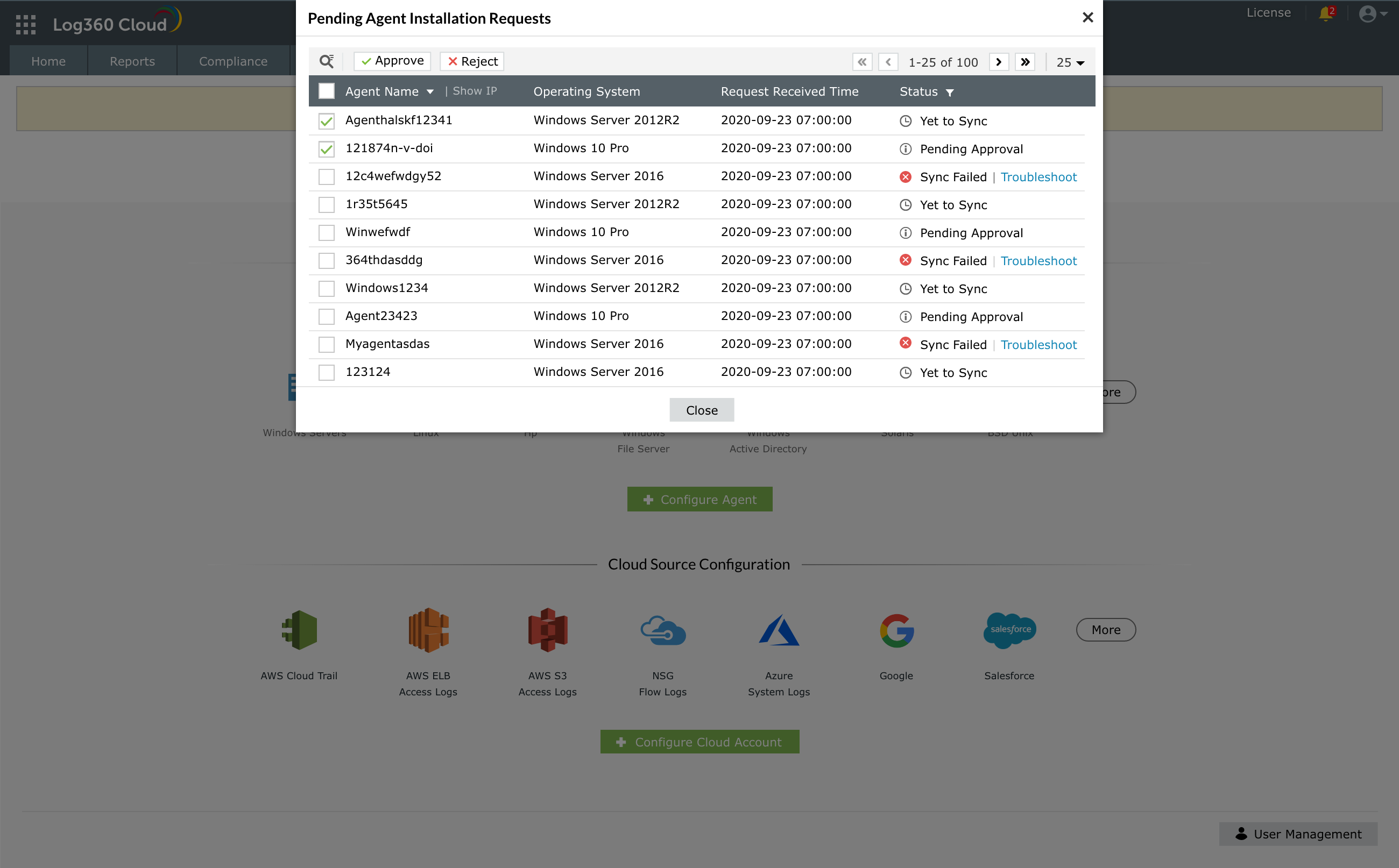Click the Show IP toggle link

475,91
